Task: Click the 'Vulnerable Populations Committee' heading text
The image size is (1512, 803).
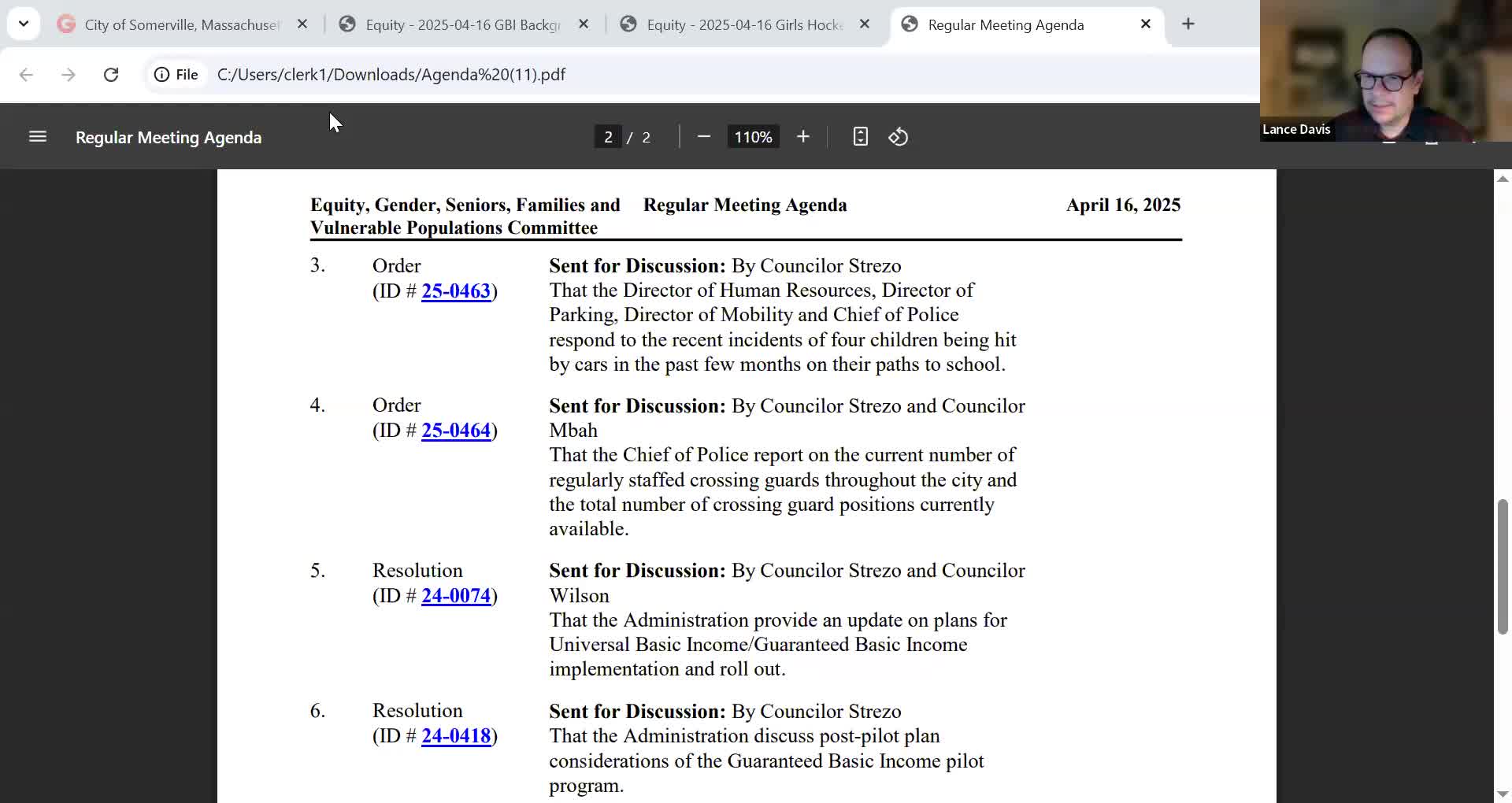Action: point(454,228)
